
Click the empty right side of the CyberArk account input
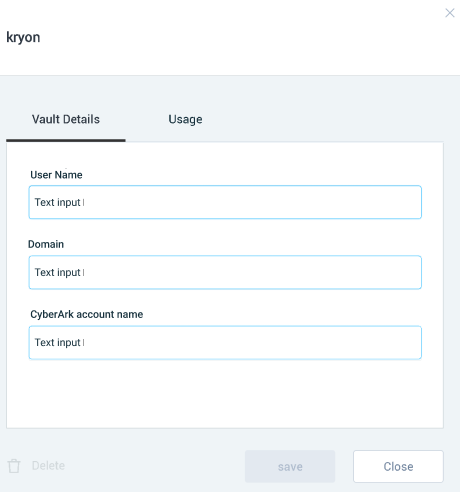tap(300, 343)
